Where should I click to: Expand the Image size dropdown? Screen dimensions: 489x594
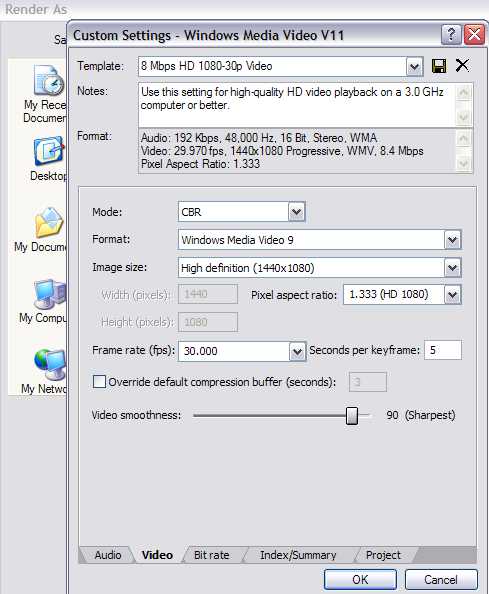point(452,268)
